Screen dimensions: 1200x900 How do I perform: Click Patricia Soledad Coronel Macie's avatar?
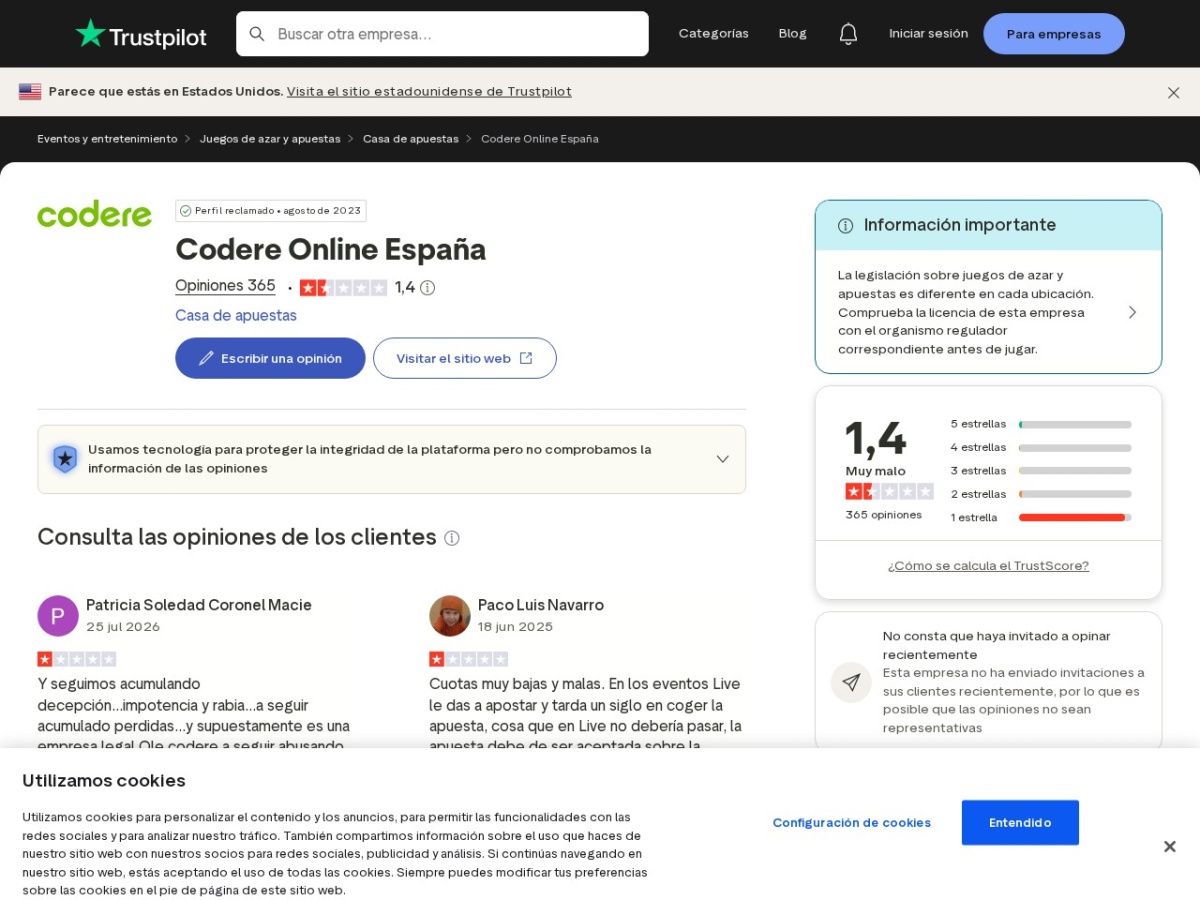58,616
